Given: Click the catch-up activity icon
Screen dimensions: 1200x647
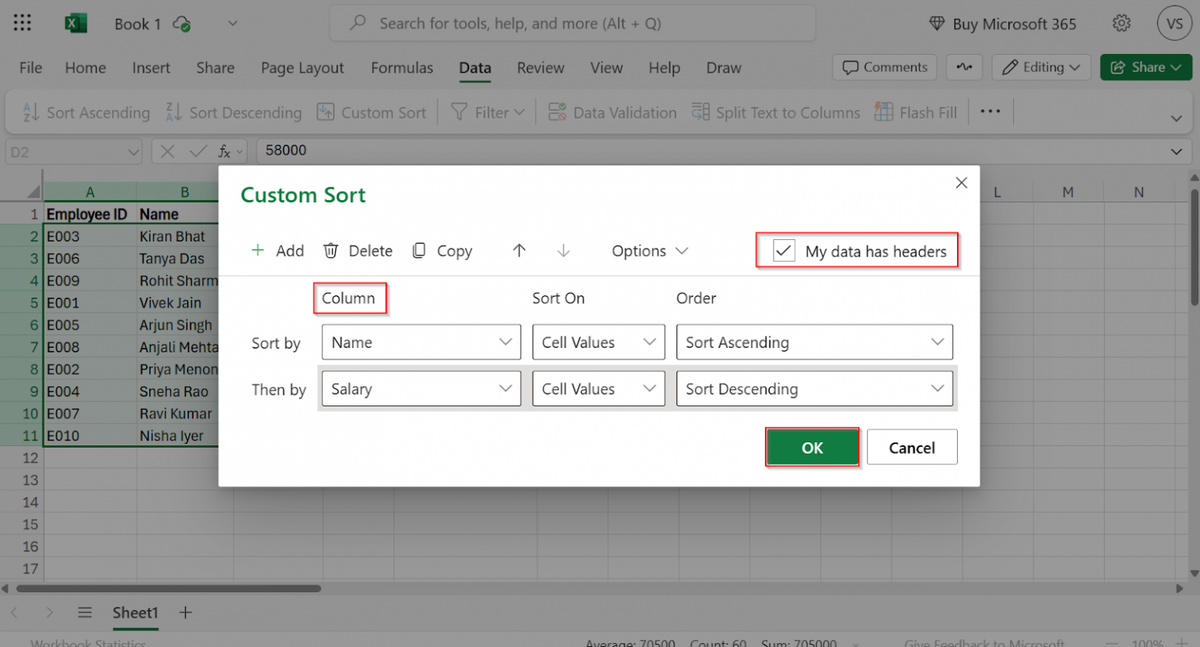Looking at the screenshot, I should point(964,67).
